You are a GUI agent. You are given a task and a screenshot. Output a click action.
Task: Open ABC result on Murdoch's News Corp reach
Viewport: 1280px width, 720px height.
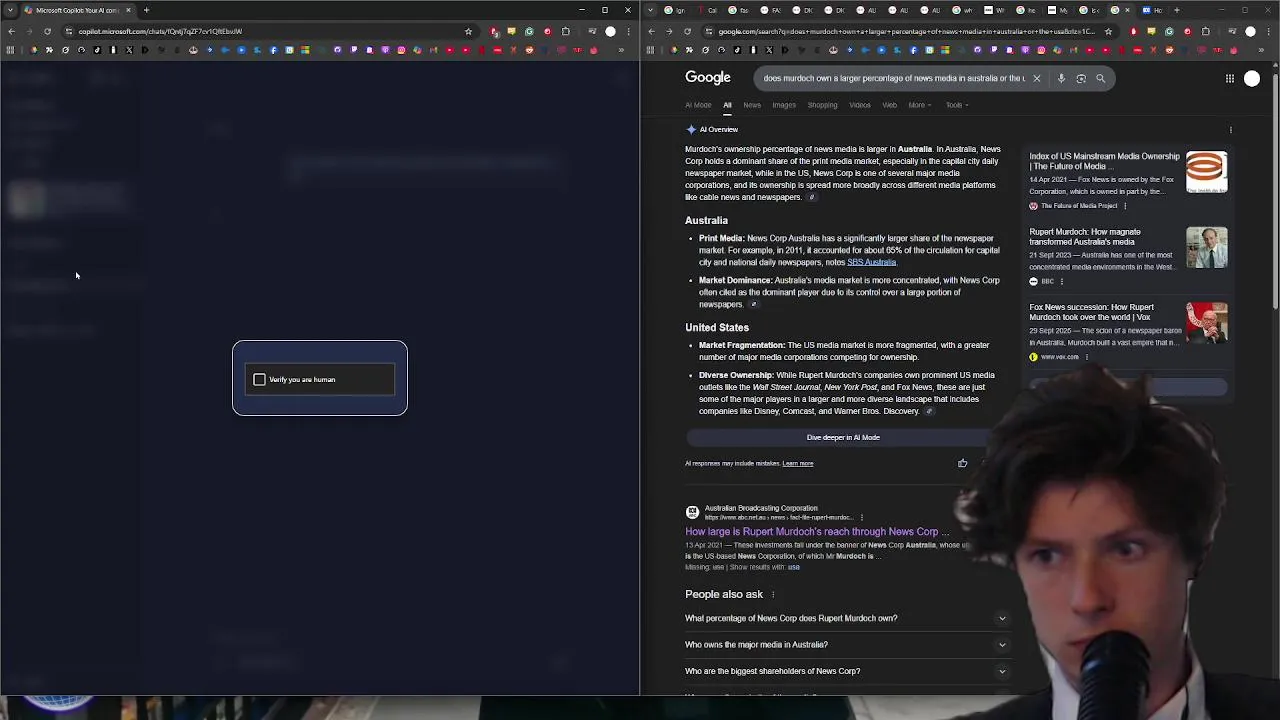pyautogui.click(x=817, y=532)
